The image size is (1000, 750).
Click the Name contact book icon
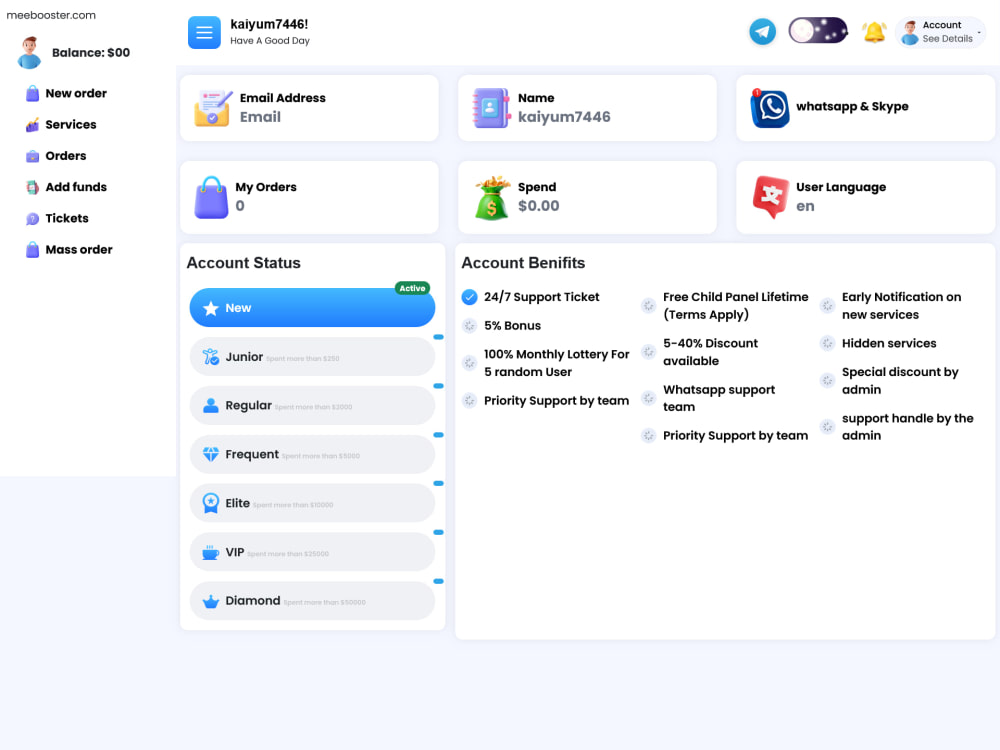point(491,108)
